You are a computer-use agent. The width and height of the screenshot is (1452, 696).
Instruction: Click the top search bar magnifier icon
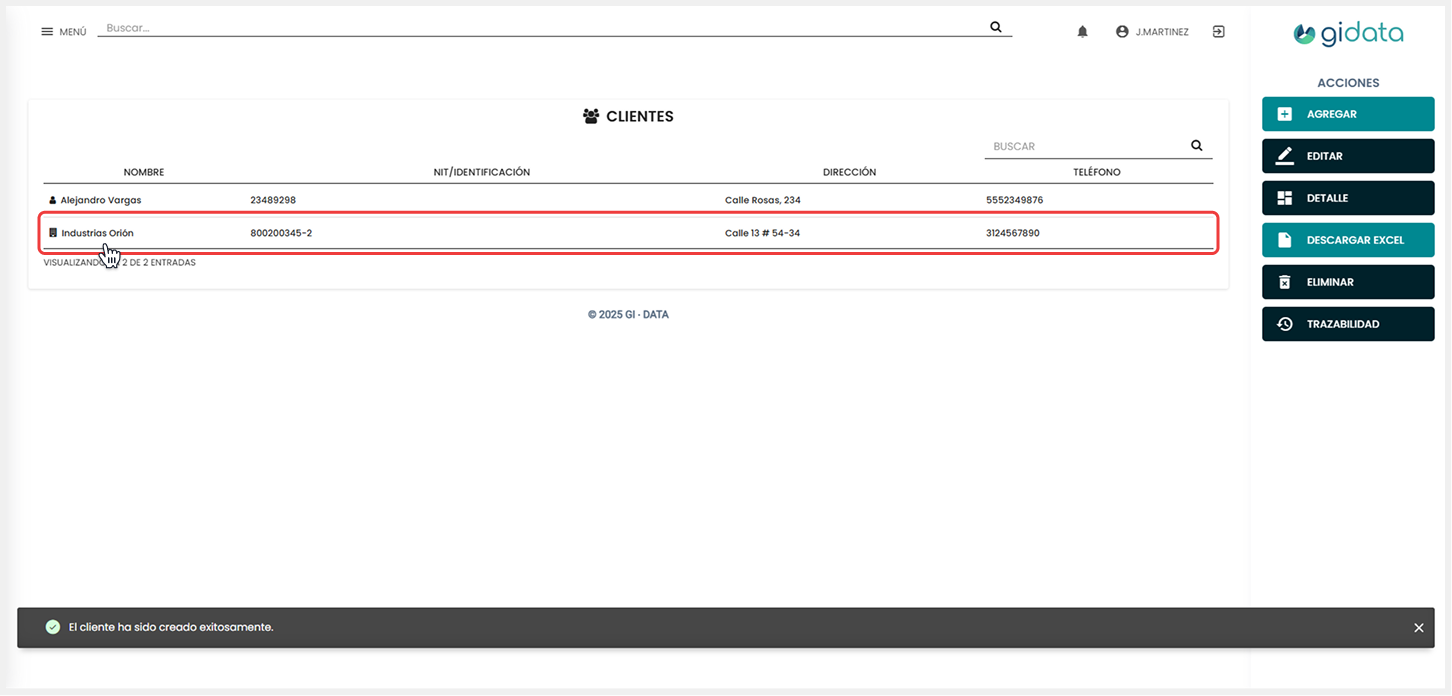coord(995,27)
